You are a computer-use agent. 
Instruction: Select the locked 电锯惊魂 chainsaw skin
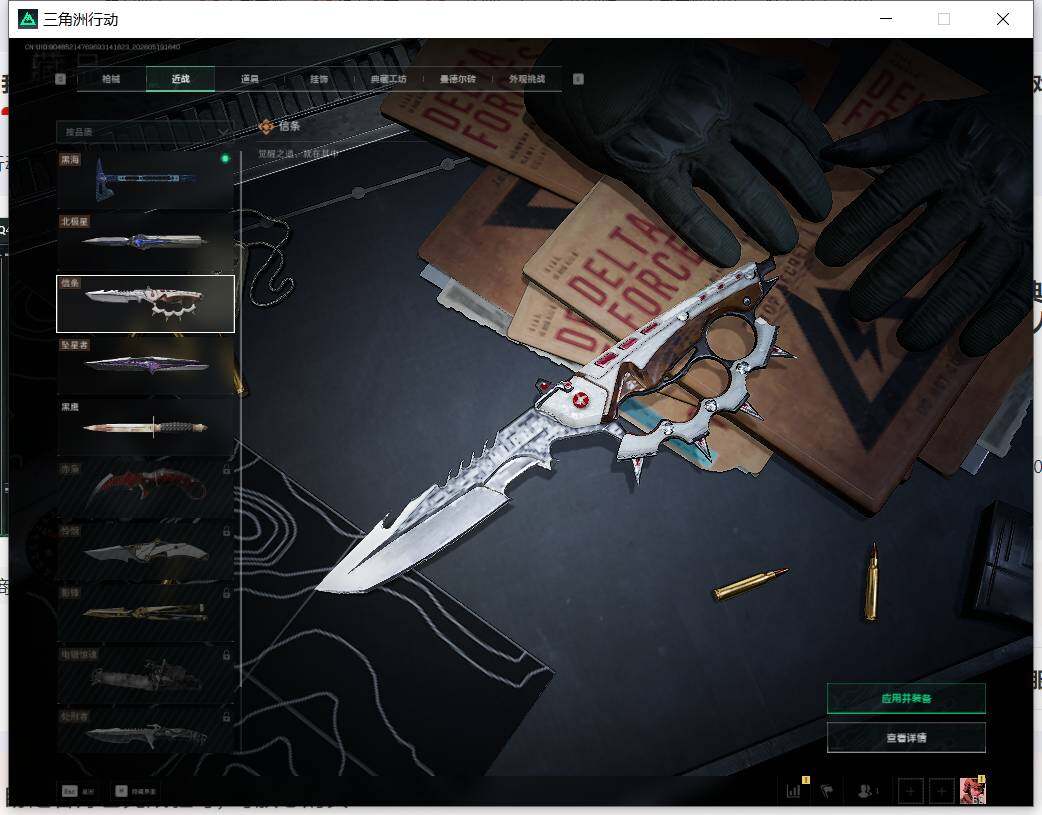146,674
